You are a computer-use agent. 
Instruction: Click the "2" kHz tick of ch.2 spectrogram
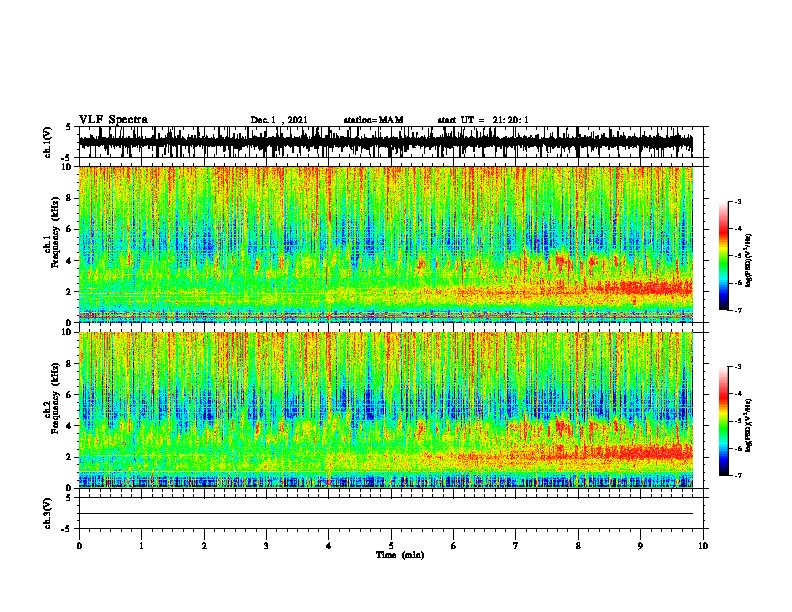pyautogui.click(x=71, y=457)
